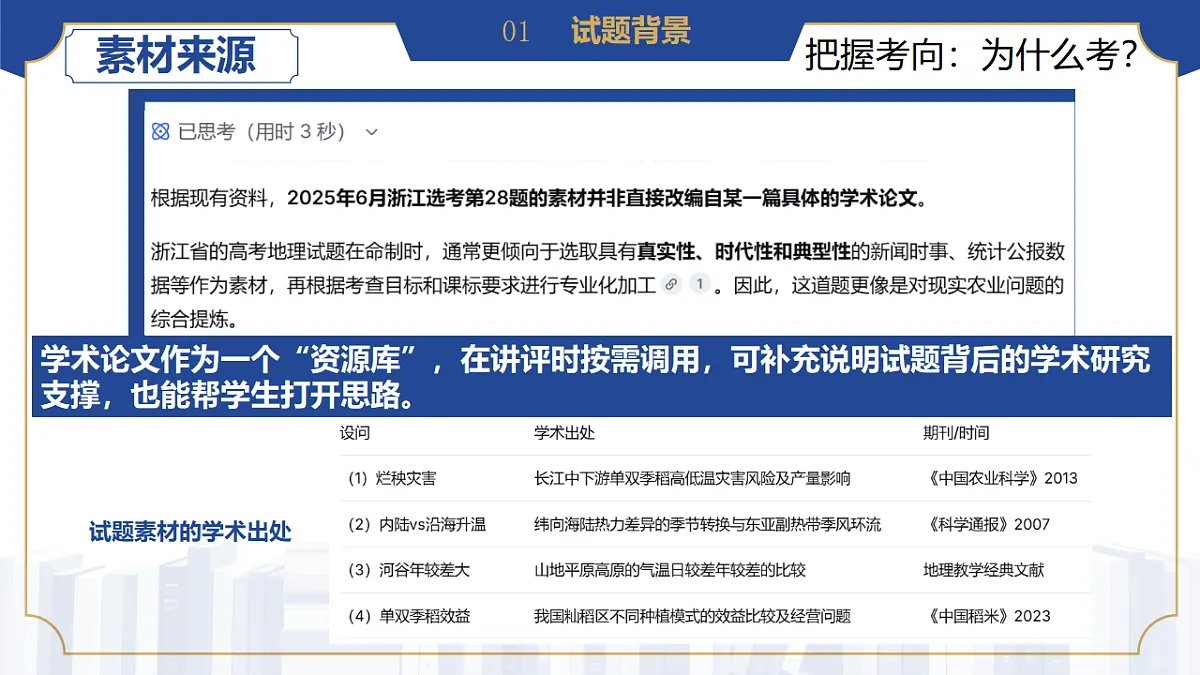Click the 地理教学经典文献 cell
The height and width of the screenshot is (675, 1200).
(x=983, y=570)
